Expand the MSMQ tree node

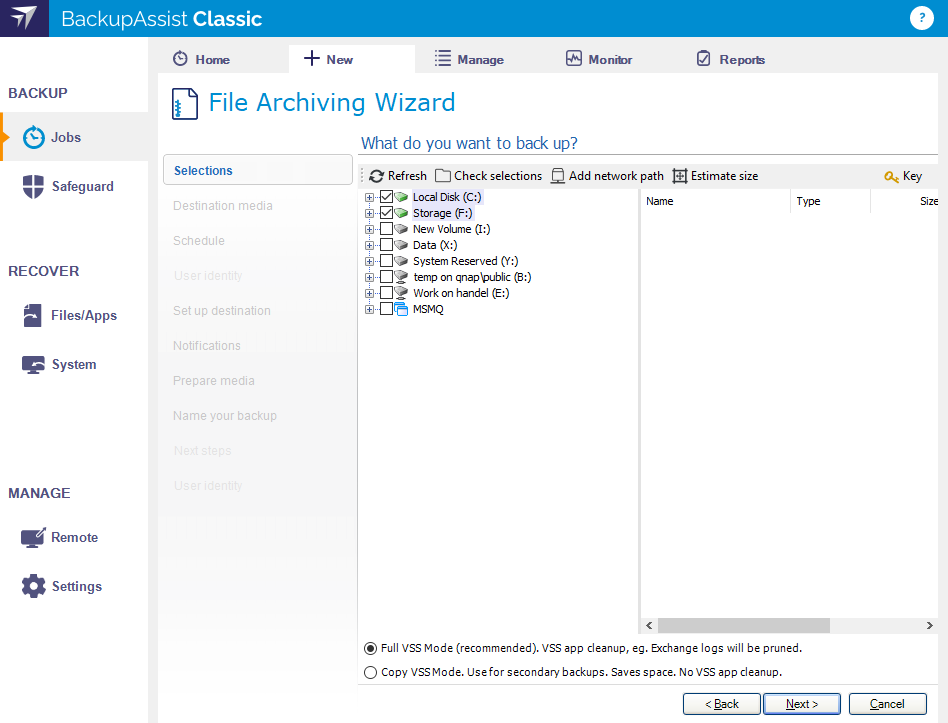(369, 310)
